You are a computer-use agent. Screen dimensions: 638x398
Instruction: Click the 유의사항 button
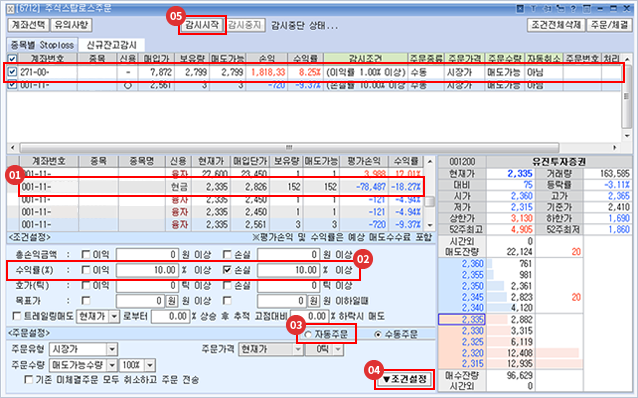(x=72, y=25)
